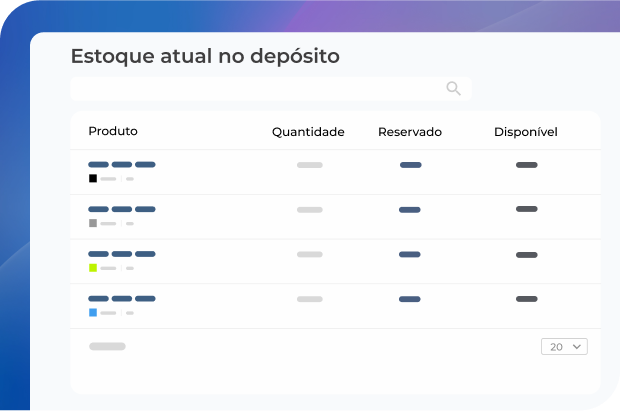Click the Reservado column header
Viewport: 620px width, 411px height.
[x=410, y=132]
